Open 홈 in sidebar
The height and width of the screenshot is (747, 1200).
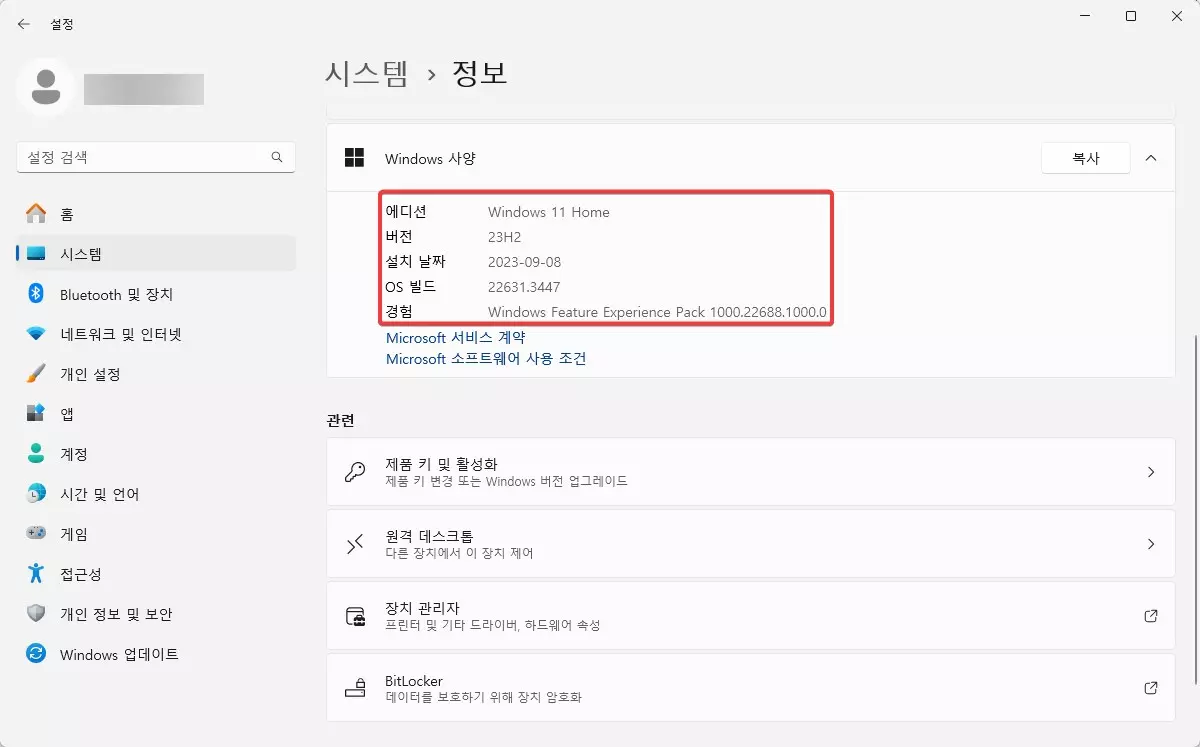(x=156, y=214)
